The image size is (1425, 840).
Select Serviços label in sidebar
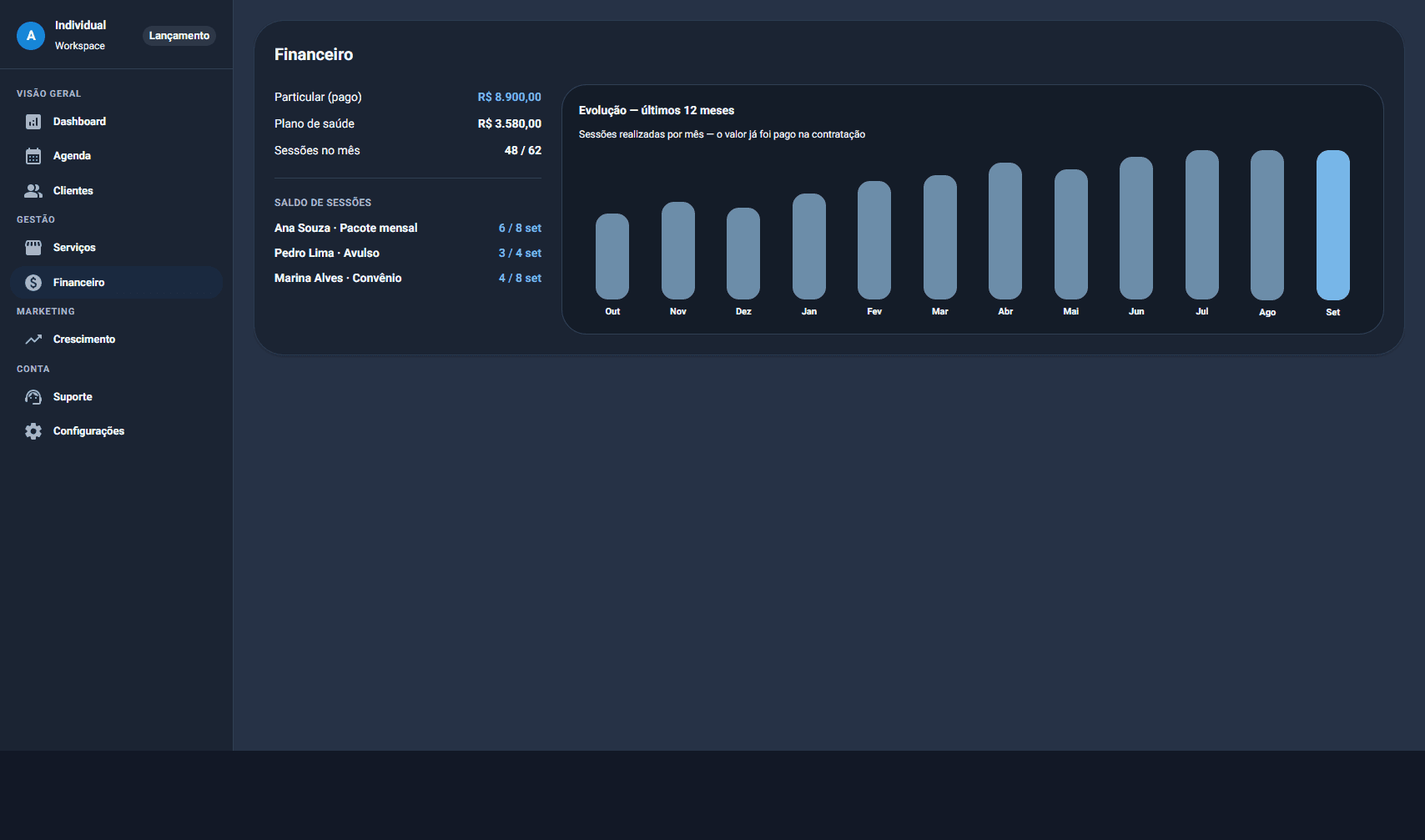pyautogui.click(x=74, y=248)
